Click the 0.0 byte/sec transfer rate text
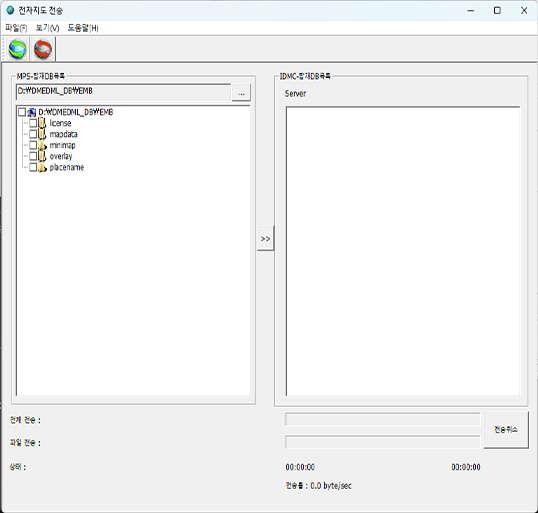The height and width of the screenshot is (513, 538). point(331,486)
